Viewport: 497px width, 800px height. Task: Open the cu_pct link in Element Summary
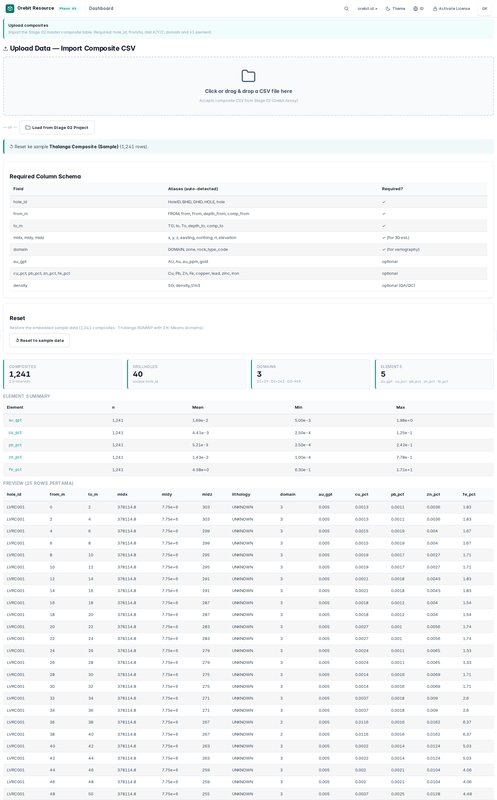15,433
